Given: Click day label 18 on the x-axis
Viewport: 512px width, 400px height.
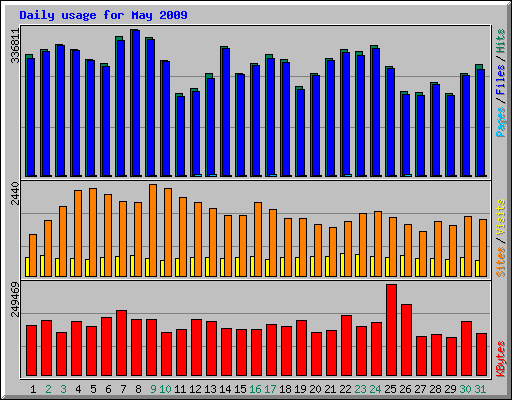Looking at the screenshot, I should tap(285, 389).
